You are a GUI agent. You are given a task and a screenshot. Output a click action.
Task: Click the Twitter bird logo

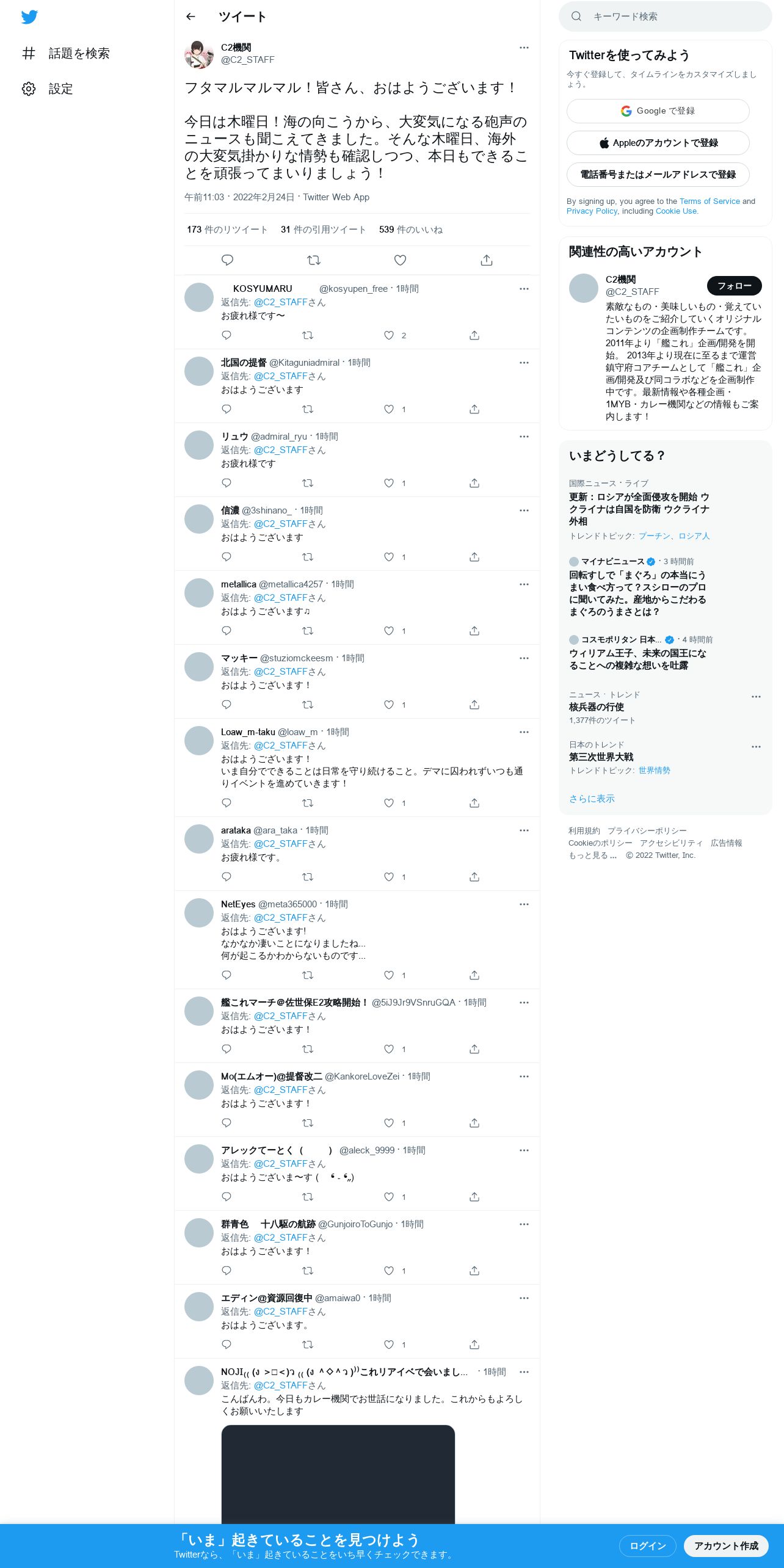click(x=29, y=16)
